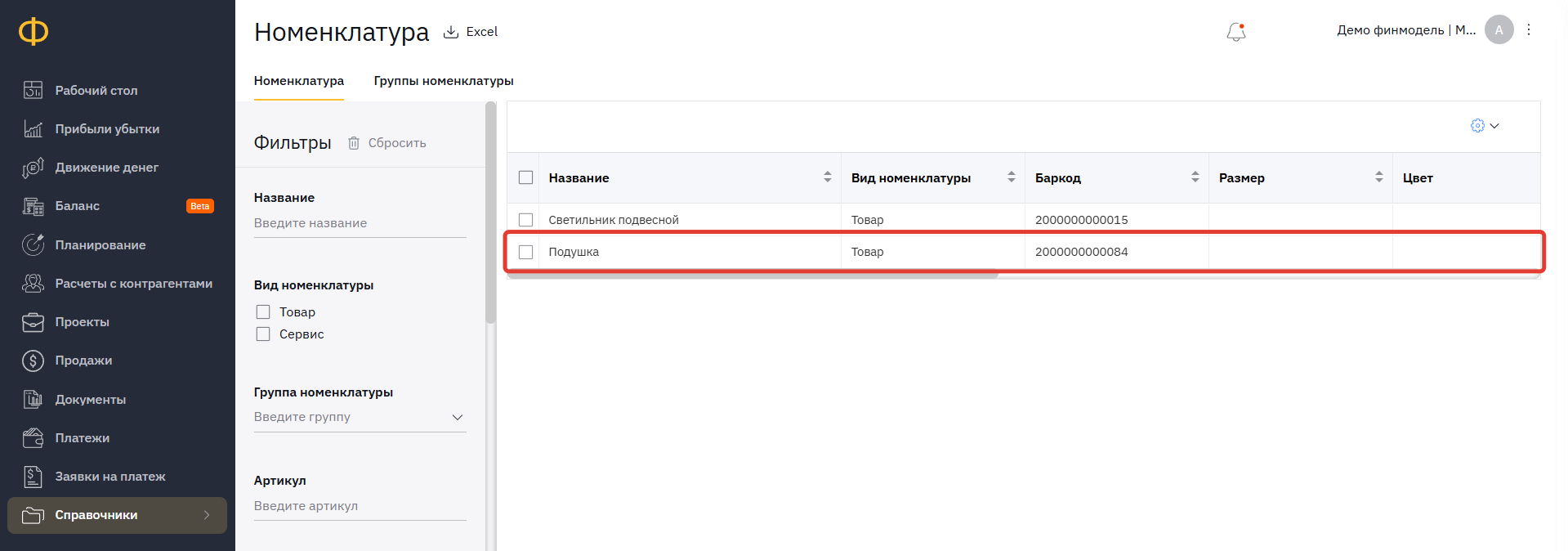
Task: Sort by Название column arrows
Action: pyautogui.click(x=828, y=177)
